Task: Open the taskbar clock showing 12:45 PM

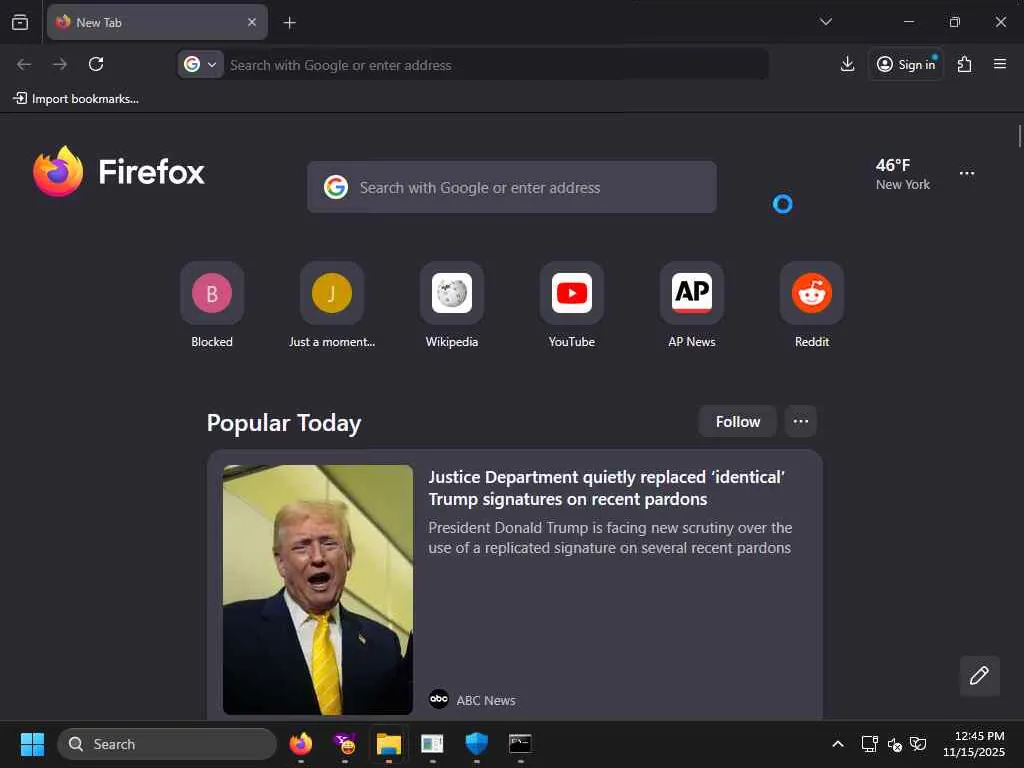Action: [x=974, y=744]
